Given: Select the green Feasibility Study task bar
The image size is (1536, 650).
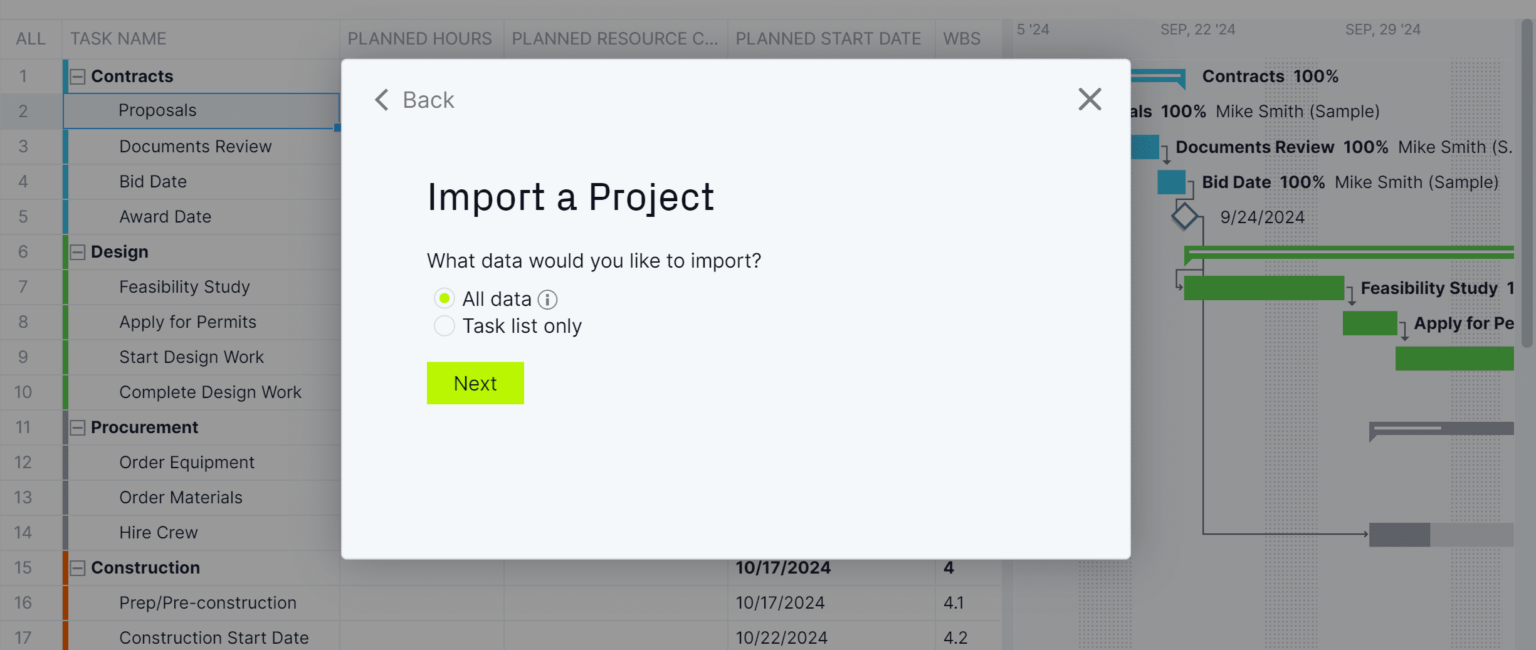Looking at the screenshot, I should click(1264, 287).
